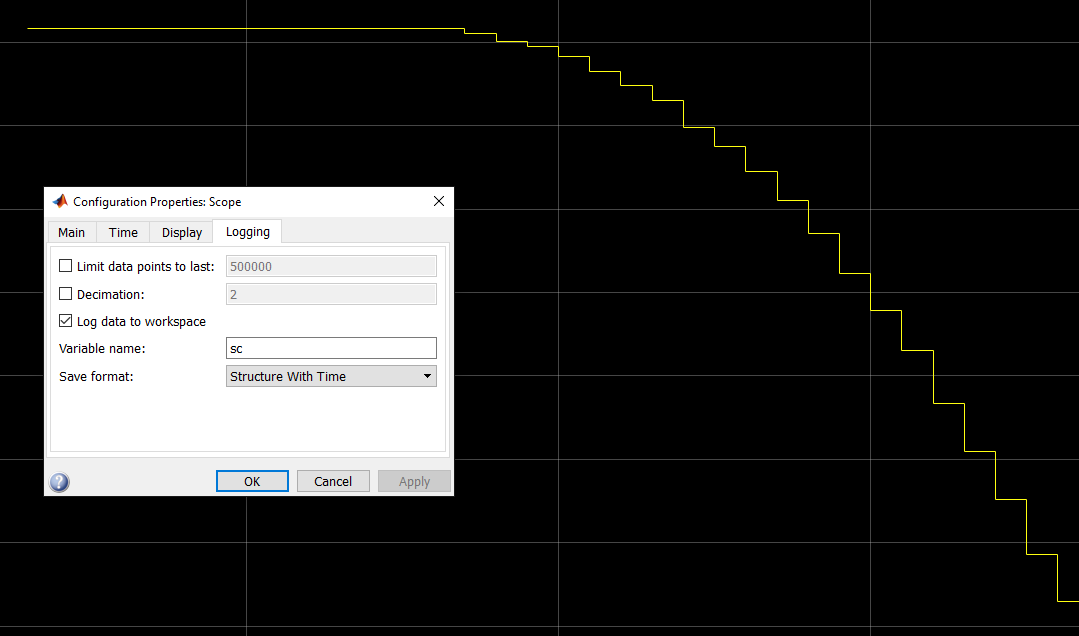Screen dimensions: 1079x636
Task: Close the Configuration Properties dialog
Action: 438,201
